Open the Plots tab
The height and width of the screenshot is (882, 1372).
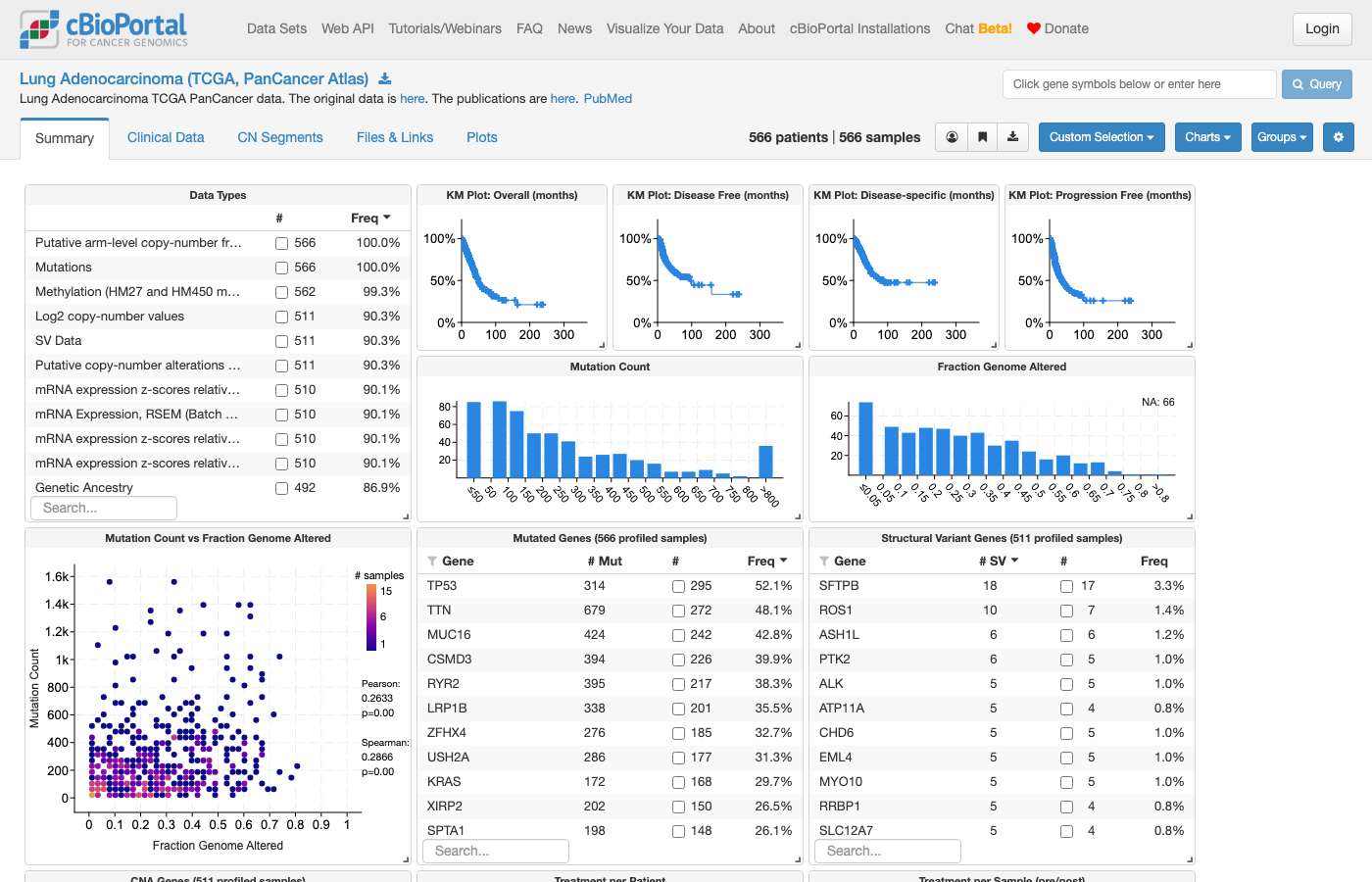click(482, 137)
